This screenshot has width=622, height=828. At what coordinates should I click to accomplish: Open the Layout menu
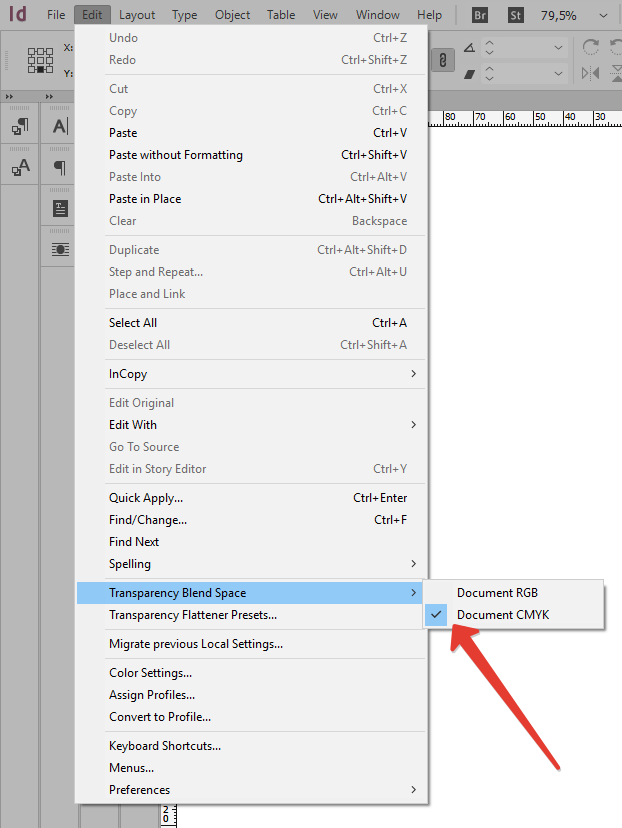[137, 15]
